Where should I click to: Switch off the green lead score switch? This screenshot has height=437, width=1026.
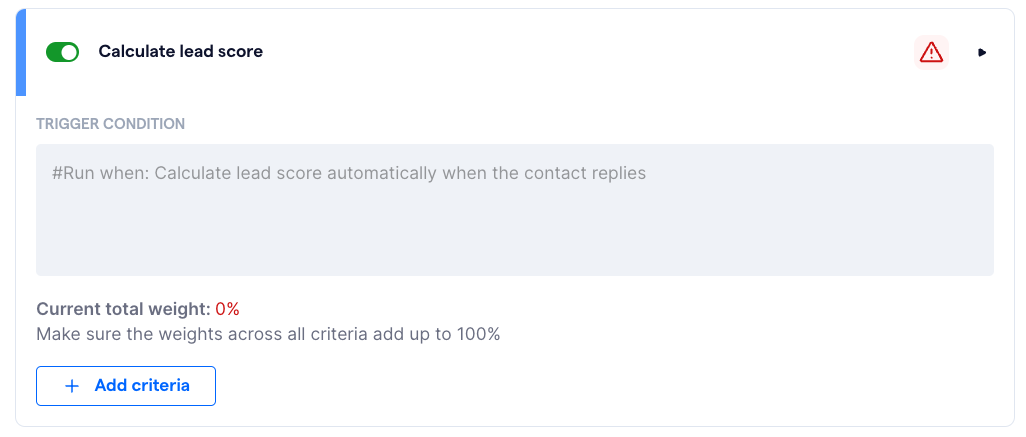pos(62,52)
